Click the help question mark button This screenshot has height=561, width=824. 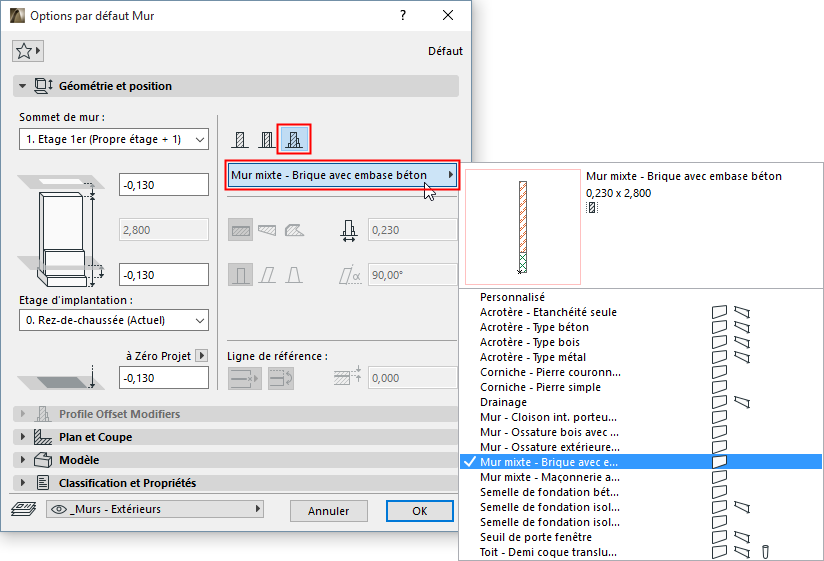click(403, 15)
